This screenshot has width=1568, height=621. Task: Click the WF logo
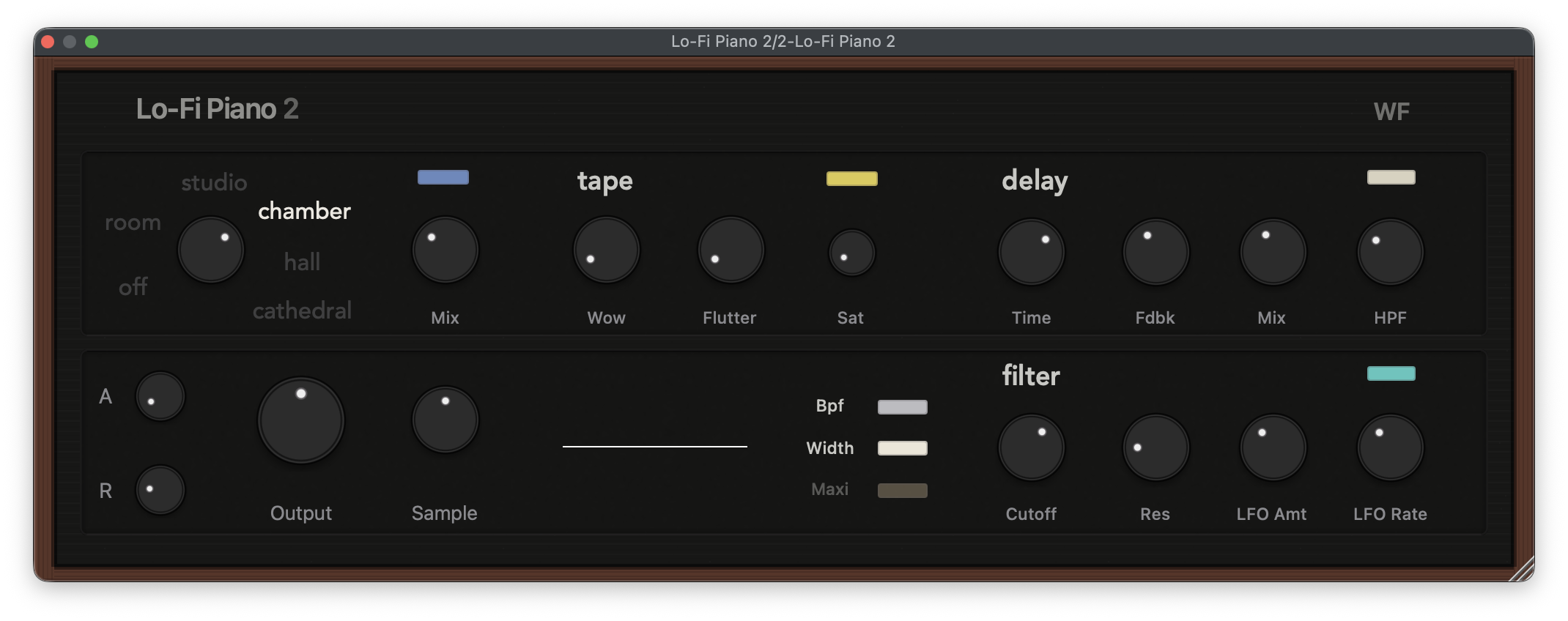click(1391, 111)
